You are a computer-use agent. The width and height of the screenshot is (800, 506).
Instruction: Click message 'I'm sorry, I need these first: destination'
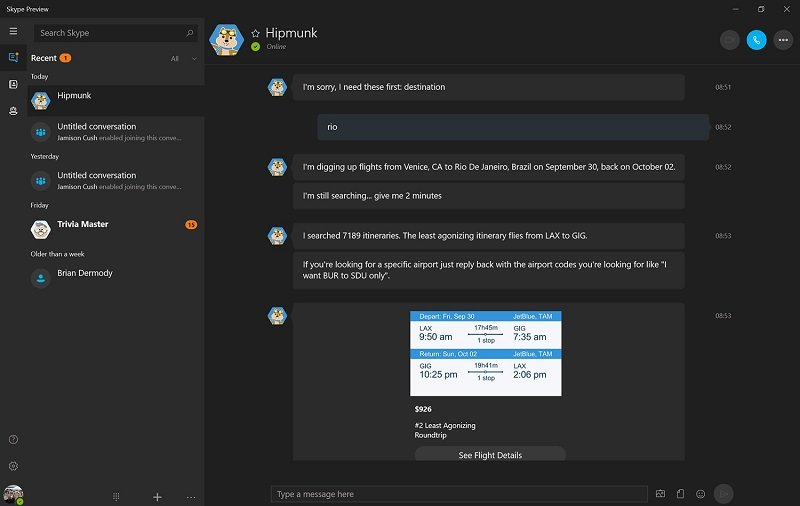pos(488,87)
